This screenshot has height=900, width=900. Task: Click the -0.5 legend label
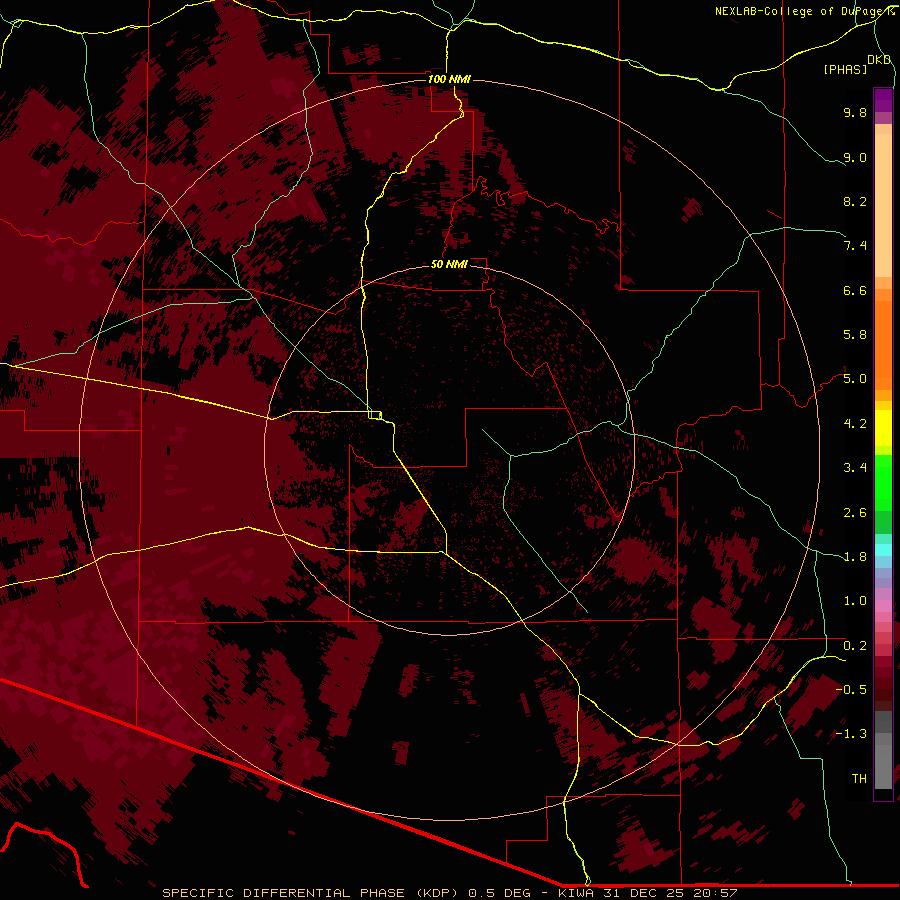pos(851,689)
